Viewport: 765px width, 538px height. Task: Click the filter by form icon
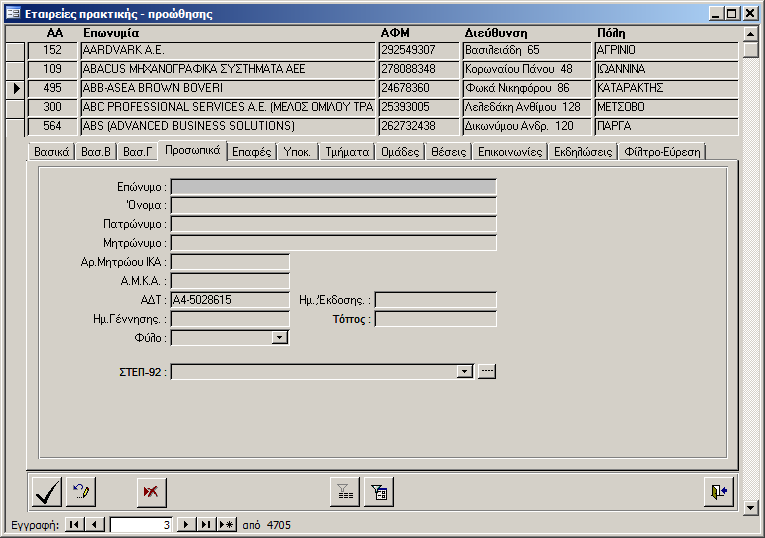[x=379, y=492]
